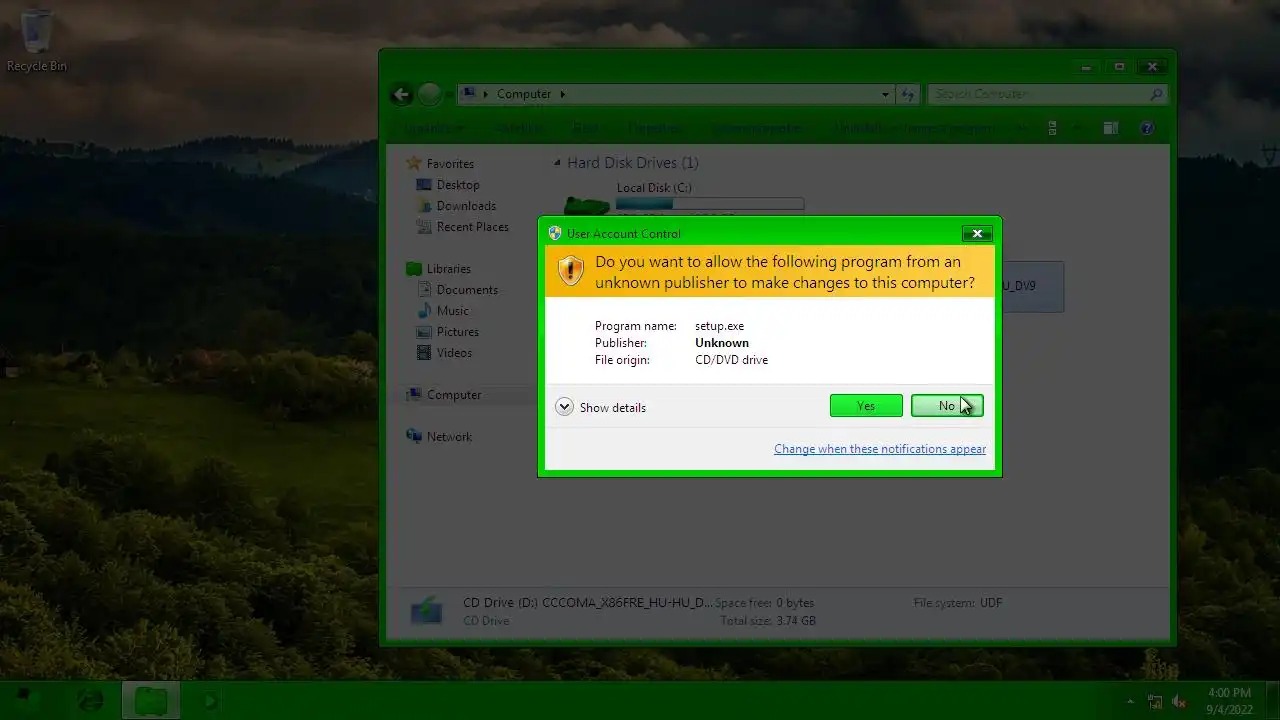Open Downloads under Favorites
The width and height of the screenshot is (1280, 720).
pos(466,206)
